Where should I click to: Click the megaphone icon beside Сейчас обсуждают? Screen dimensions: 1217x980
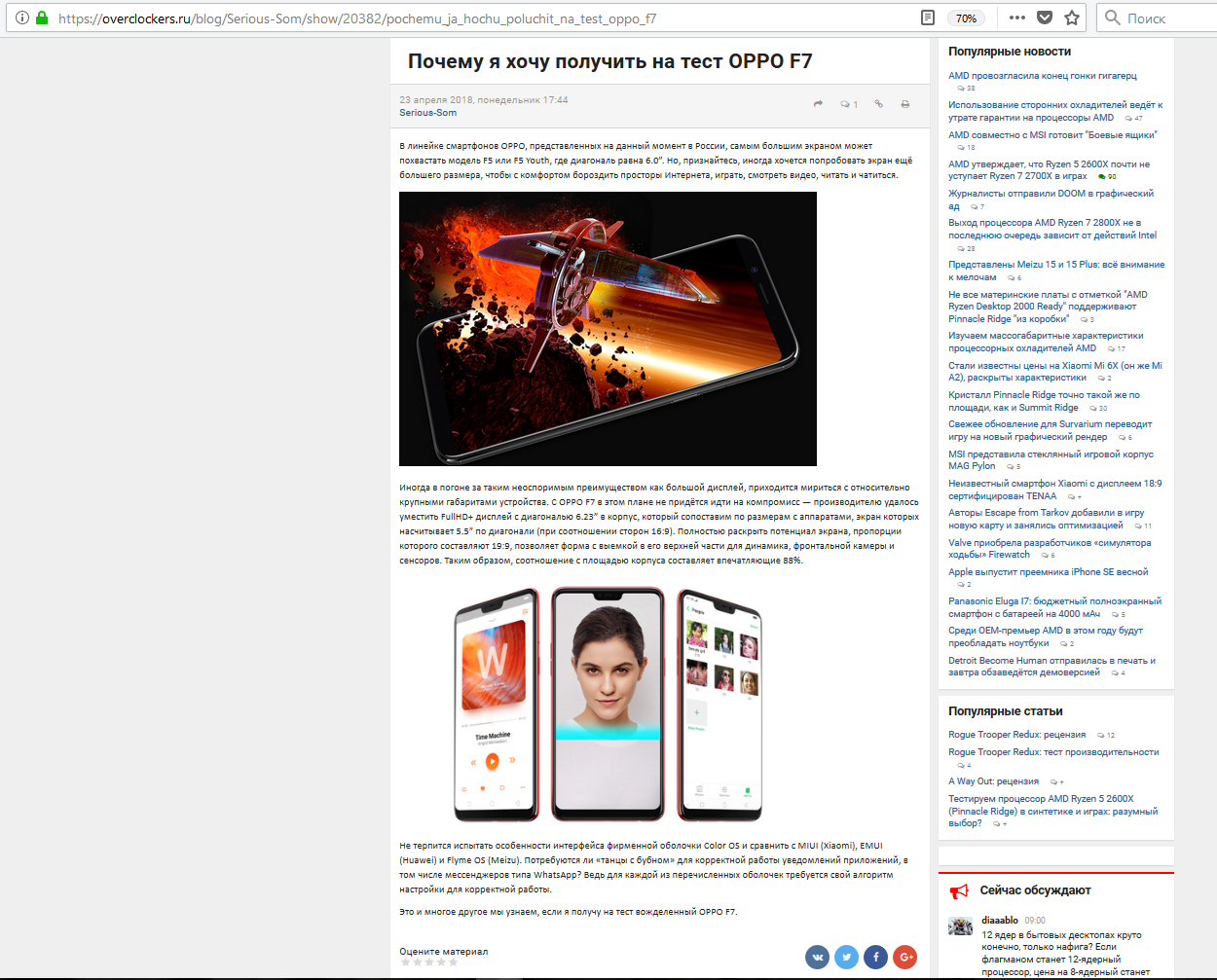pyautogui.click(x=959, y=890)
